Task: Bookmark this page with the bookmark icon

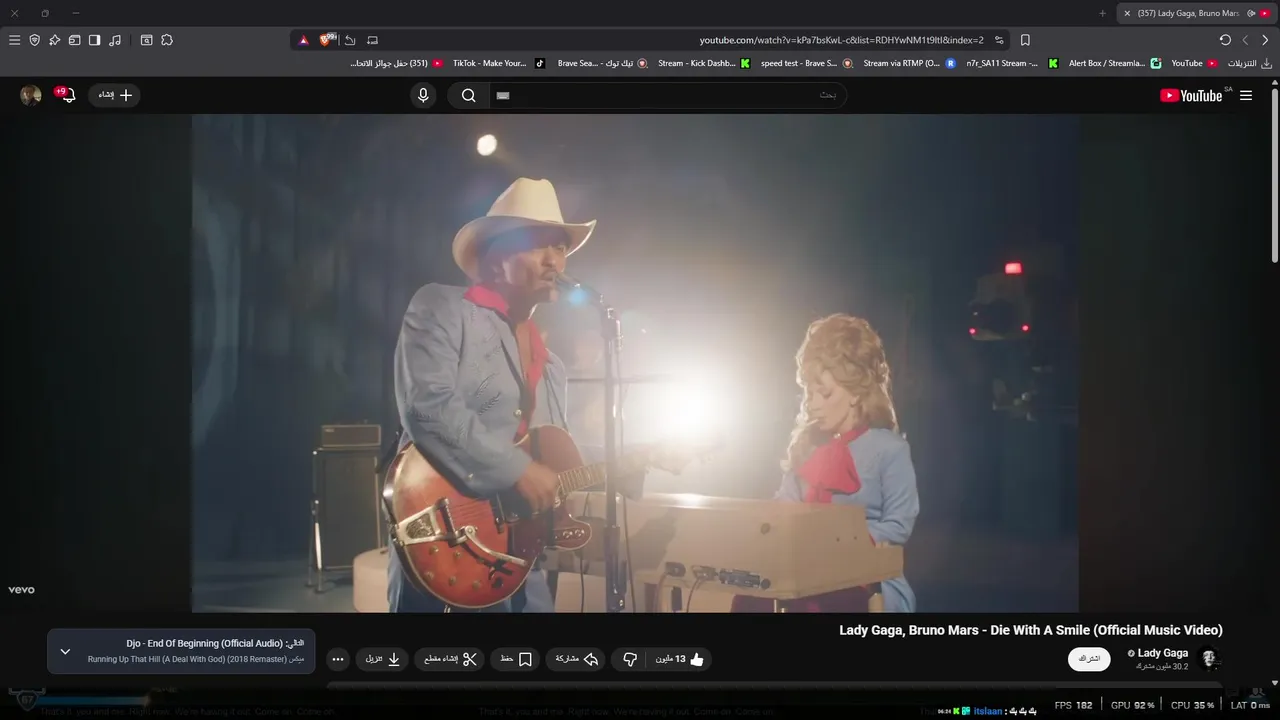Action: tap(1025, 40)
